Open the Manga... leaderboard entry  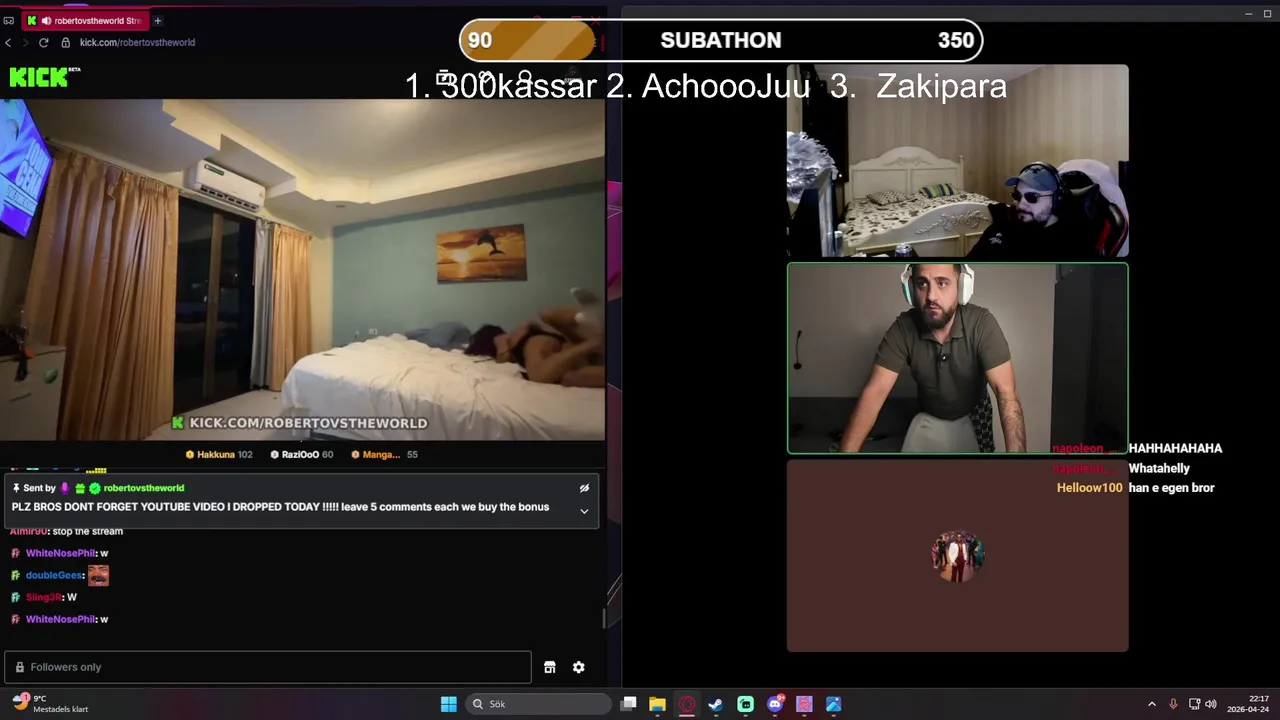(x=384, y=454)
